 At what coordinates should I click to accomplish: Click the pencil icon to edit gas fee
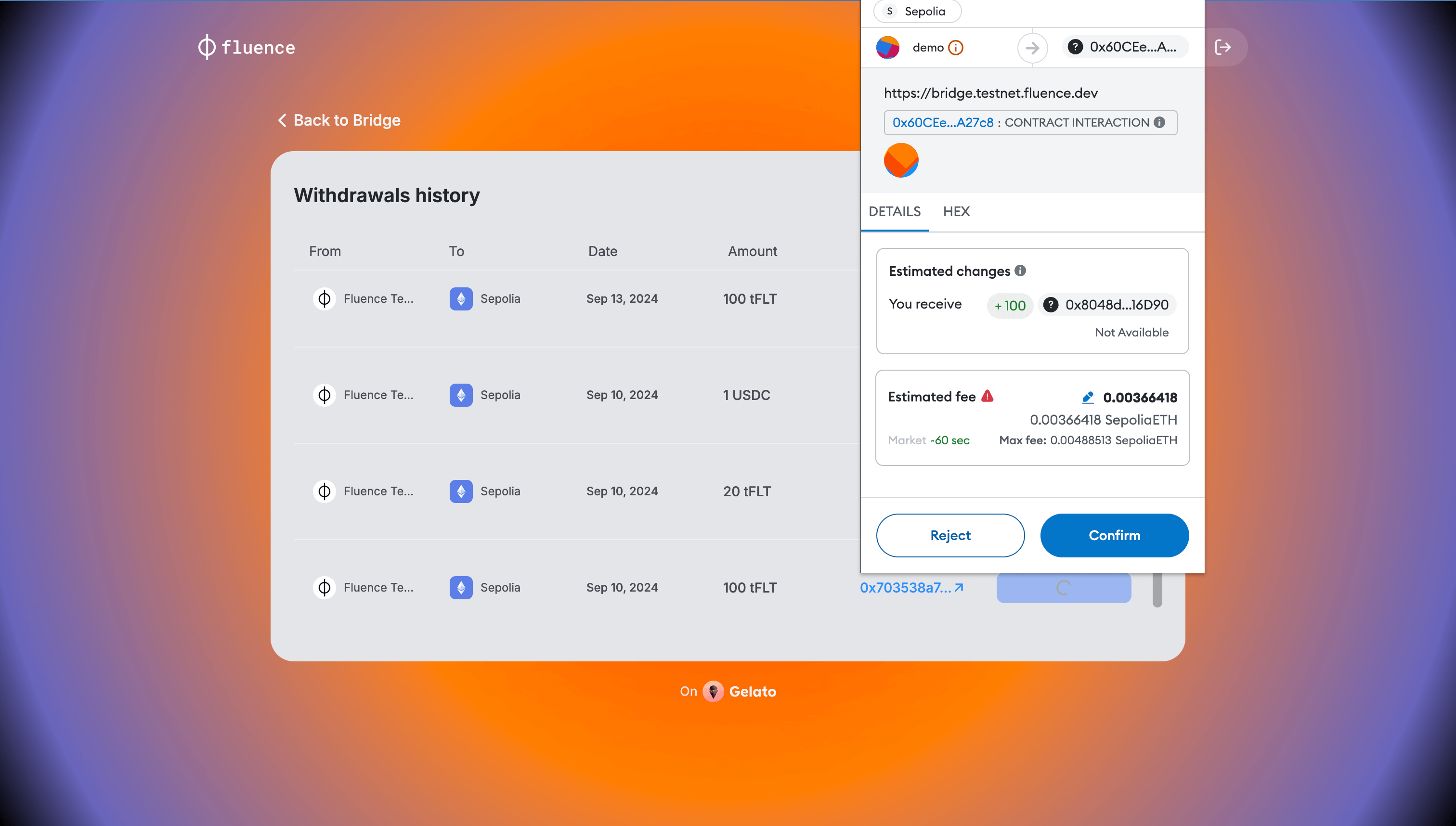1088,397
